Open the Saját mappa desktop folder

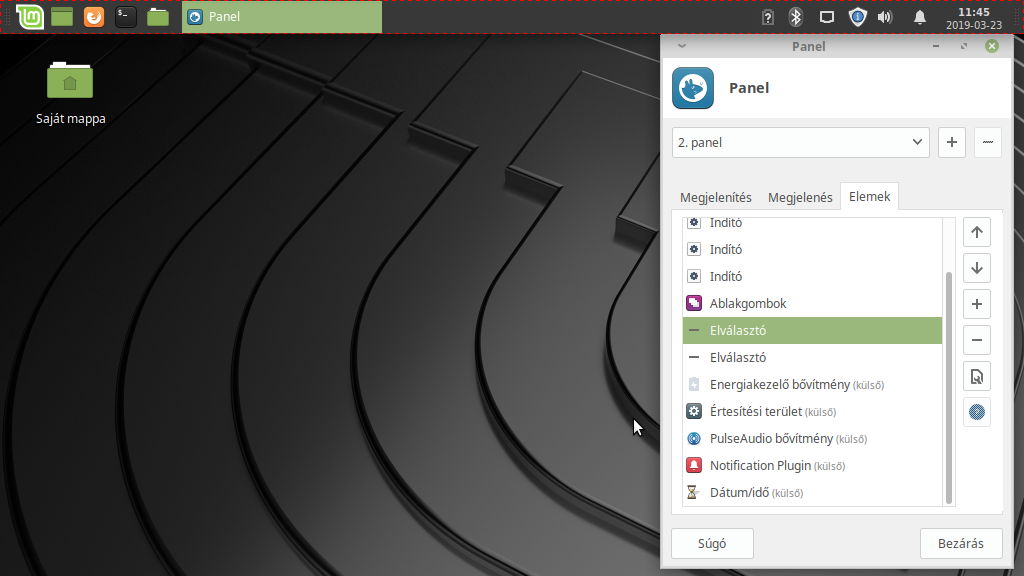71,93
